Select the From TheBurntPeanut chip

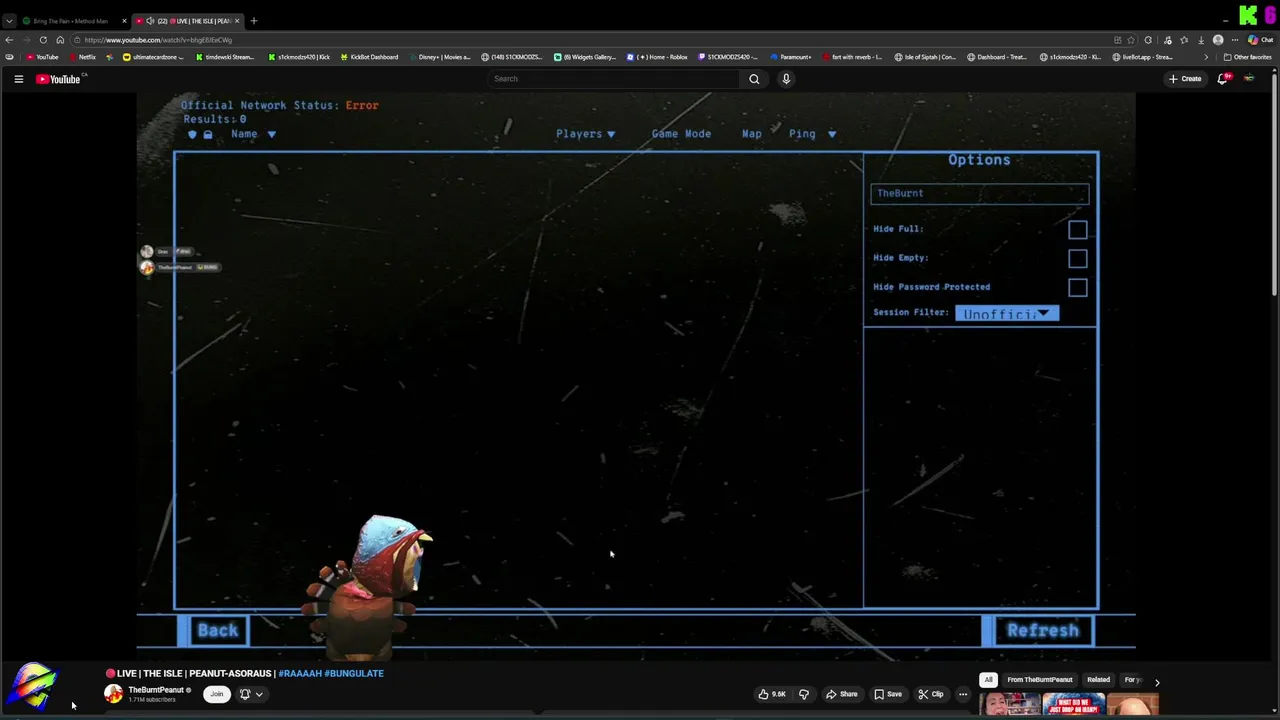pos(1040,680)
